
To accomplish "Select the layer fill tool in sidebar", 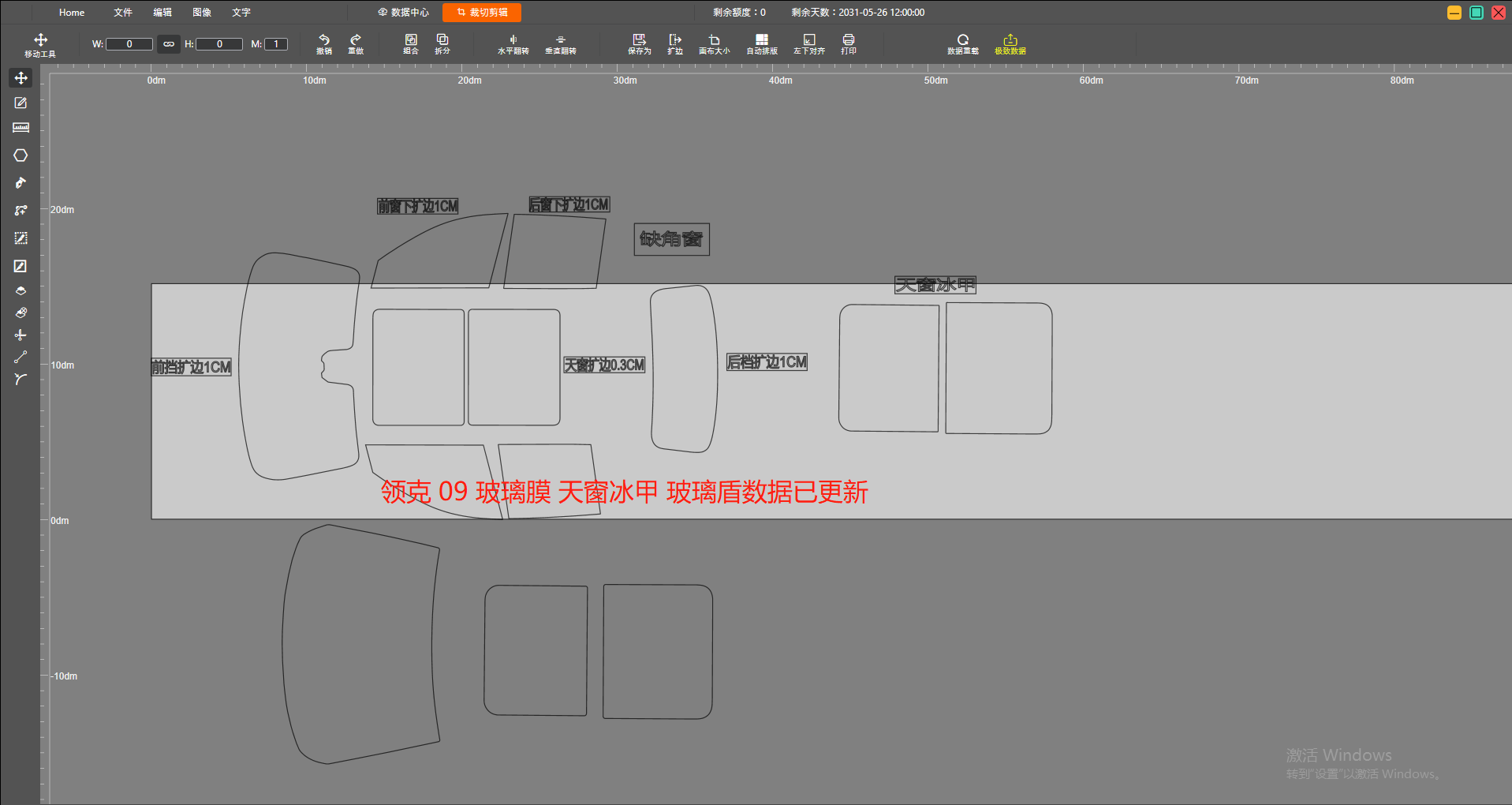I will pyautogui.click(x=21, y=290).
